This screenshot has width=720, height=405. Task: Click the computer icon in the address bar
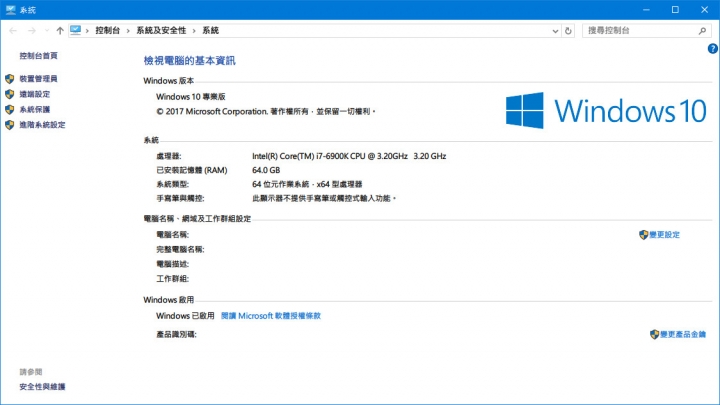point(75,30)
